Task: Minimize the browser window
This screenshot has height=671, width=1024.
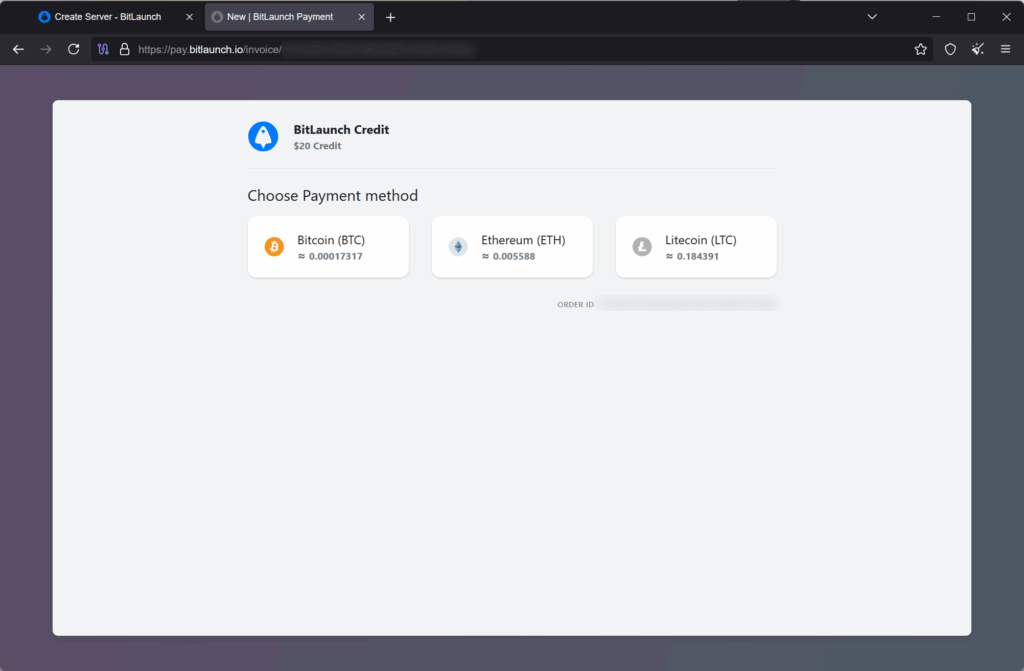Action: pos(936,17)
